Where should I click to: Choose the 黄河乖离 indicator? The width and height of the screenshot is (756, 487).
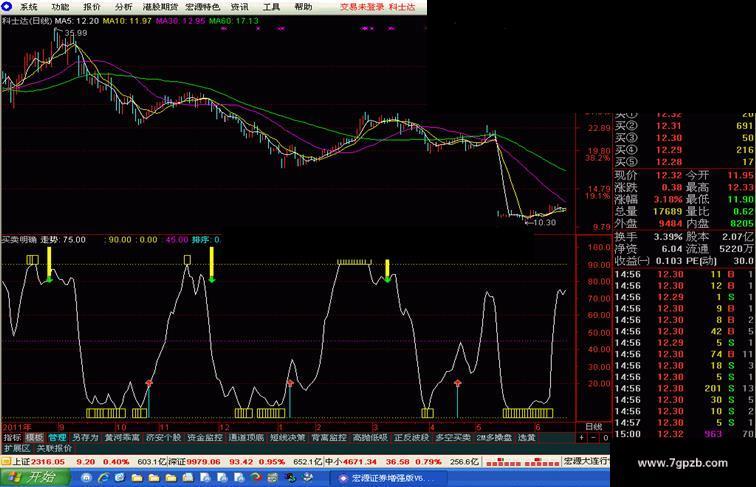coord(122,437)
